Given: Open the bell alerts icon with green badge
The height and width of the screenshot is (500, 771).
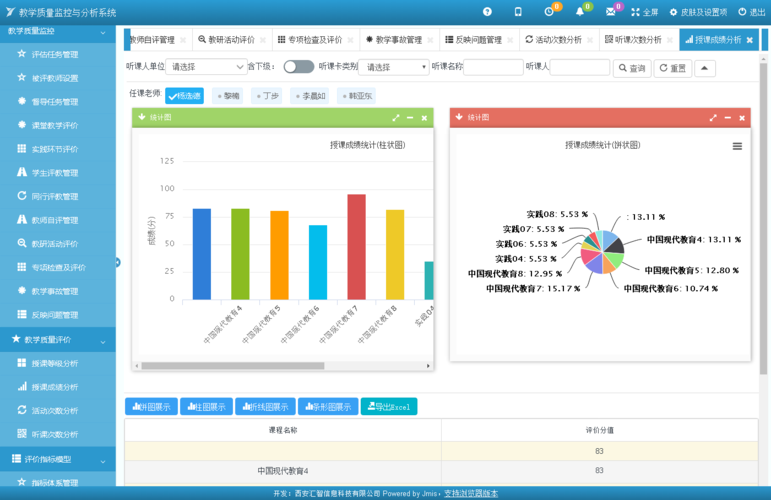Looking at the screenshot, I should pos(580,12).
